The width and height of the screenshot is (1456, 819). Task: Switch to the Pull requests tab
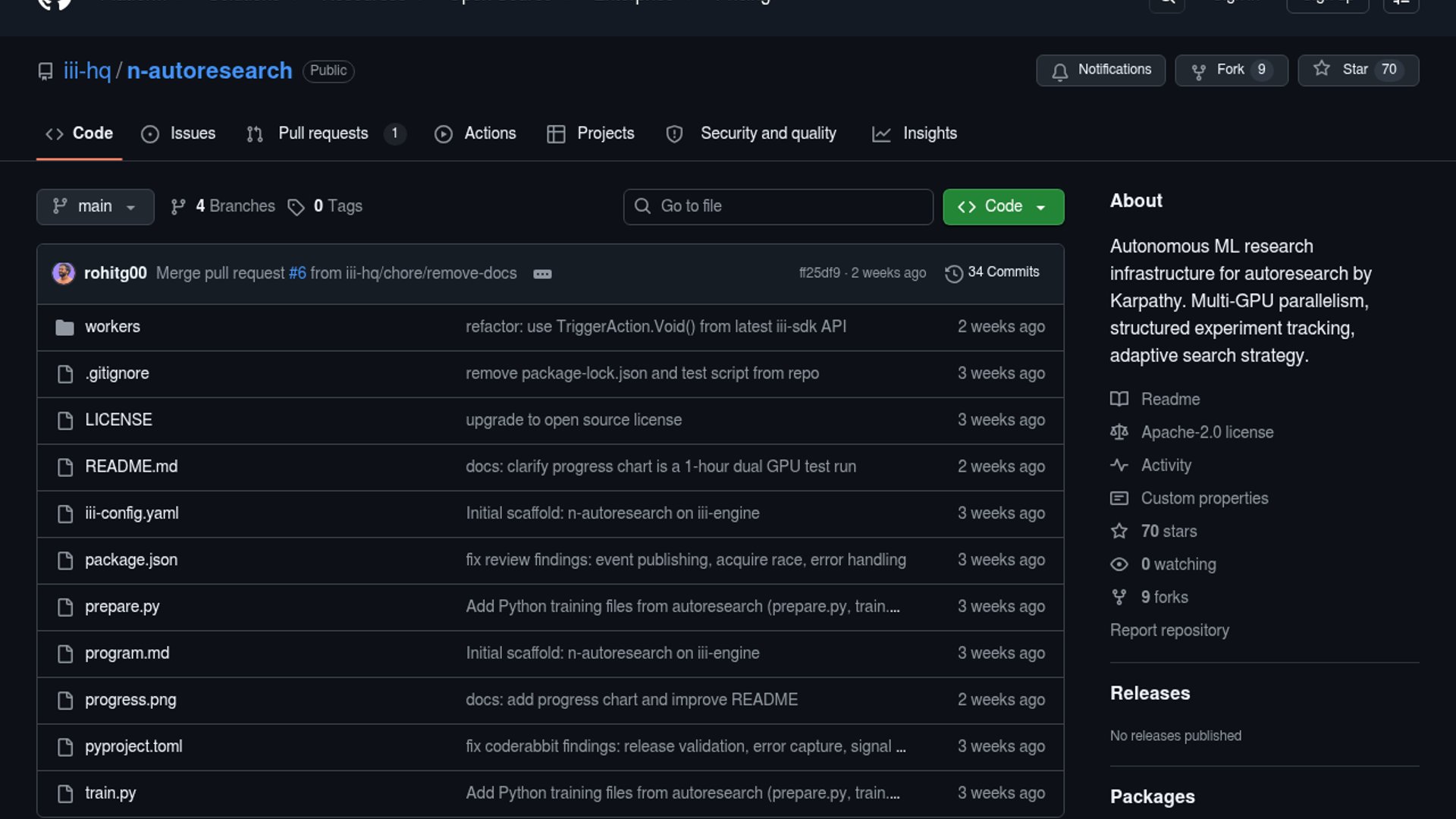pyautogui.click(x=323, y=133)
